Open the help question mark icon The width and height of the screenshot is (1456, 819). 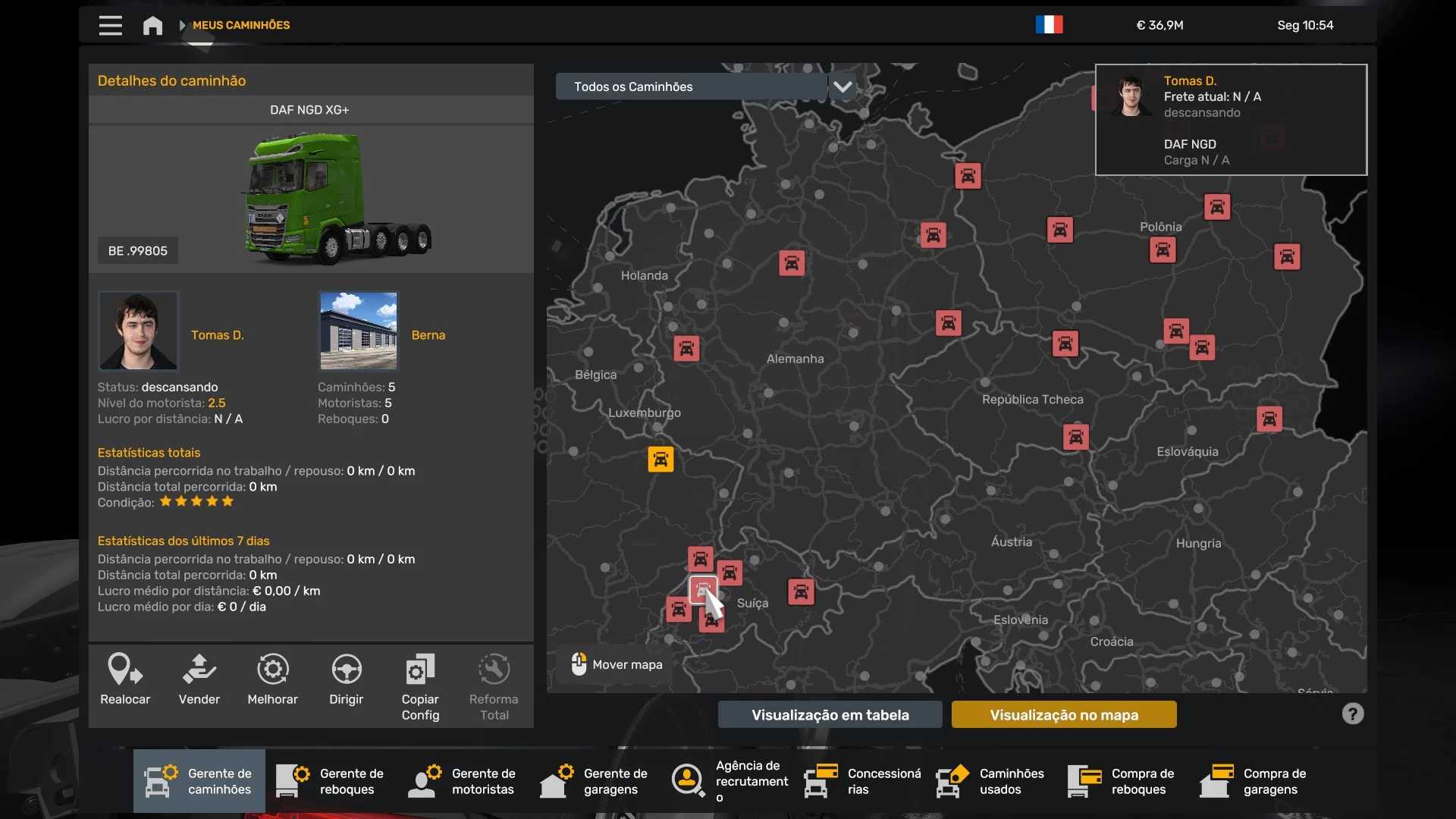[x=1352, y=714]
